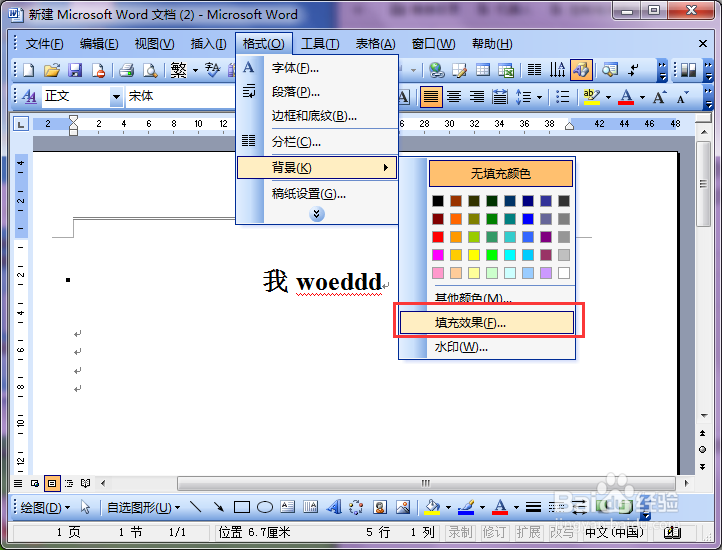Open the Style dropdown showing 正文

click(116, 97)
